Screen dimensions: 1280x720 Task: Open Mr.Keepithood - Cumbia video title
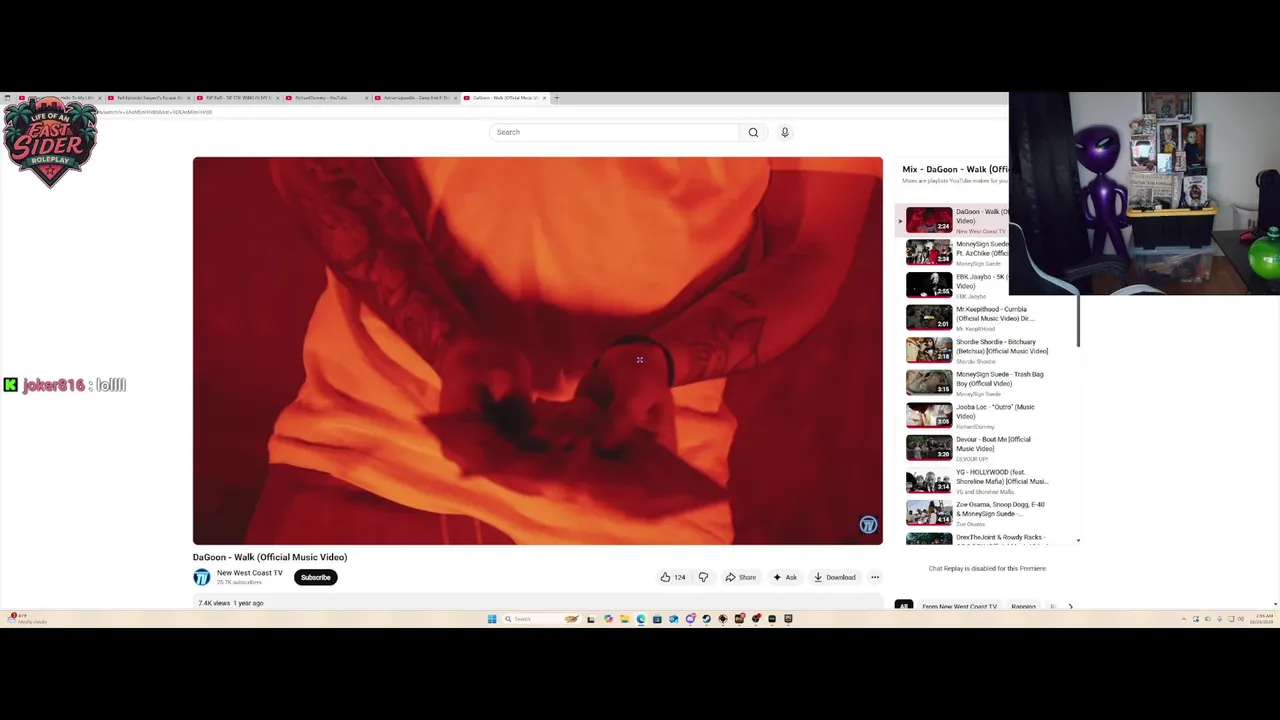click(x=995, y=314)
